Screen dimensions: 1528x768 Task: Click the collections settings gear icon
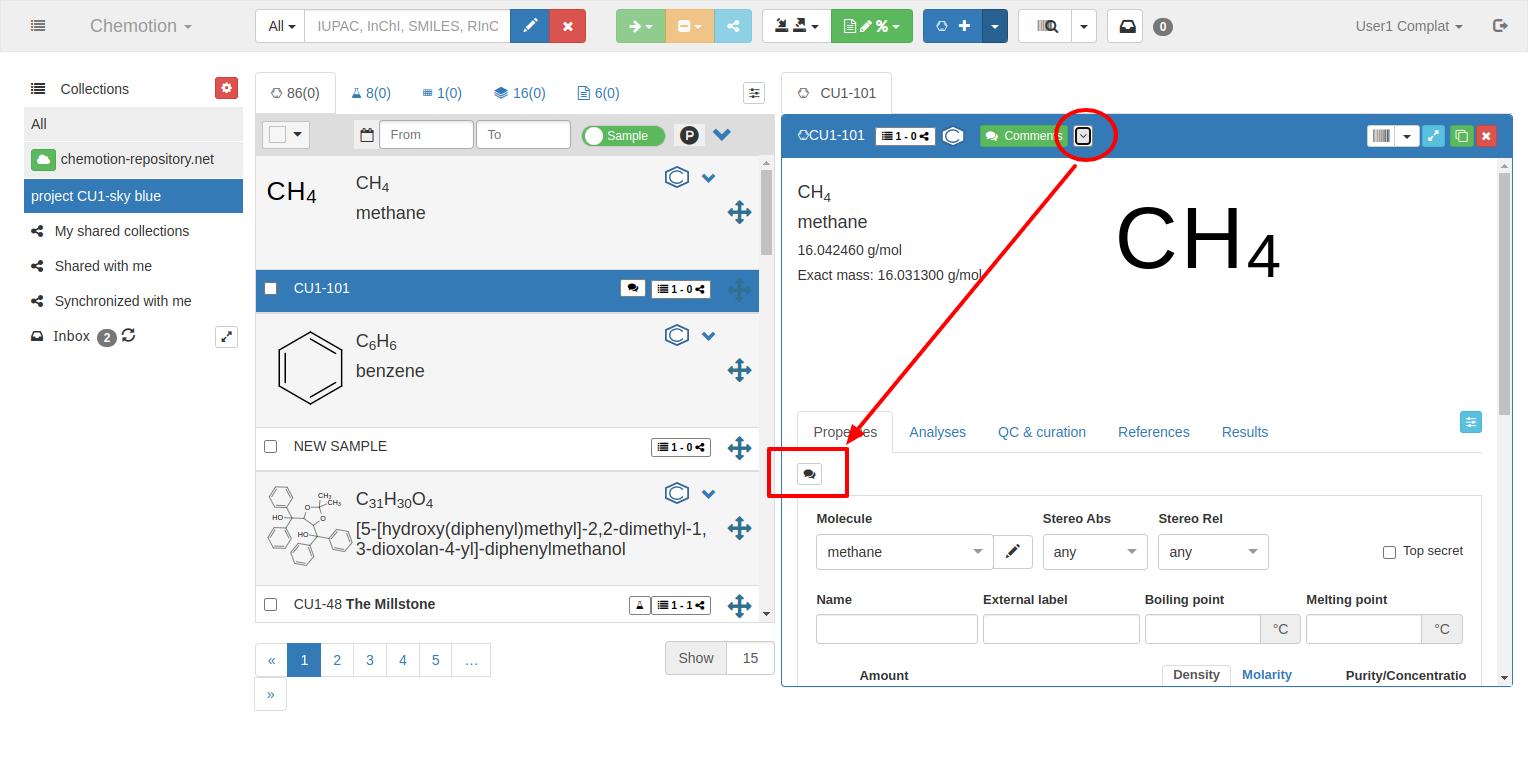pos(227,88)
